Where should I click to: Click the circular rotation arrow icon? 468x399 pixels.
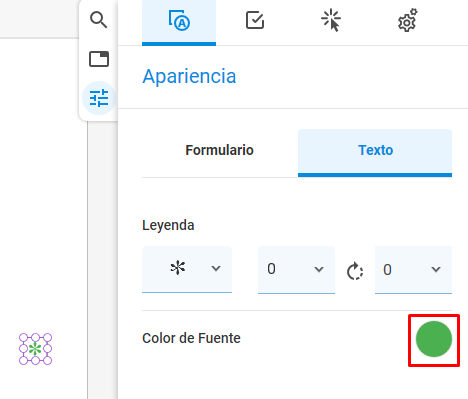(355, 271)
